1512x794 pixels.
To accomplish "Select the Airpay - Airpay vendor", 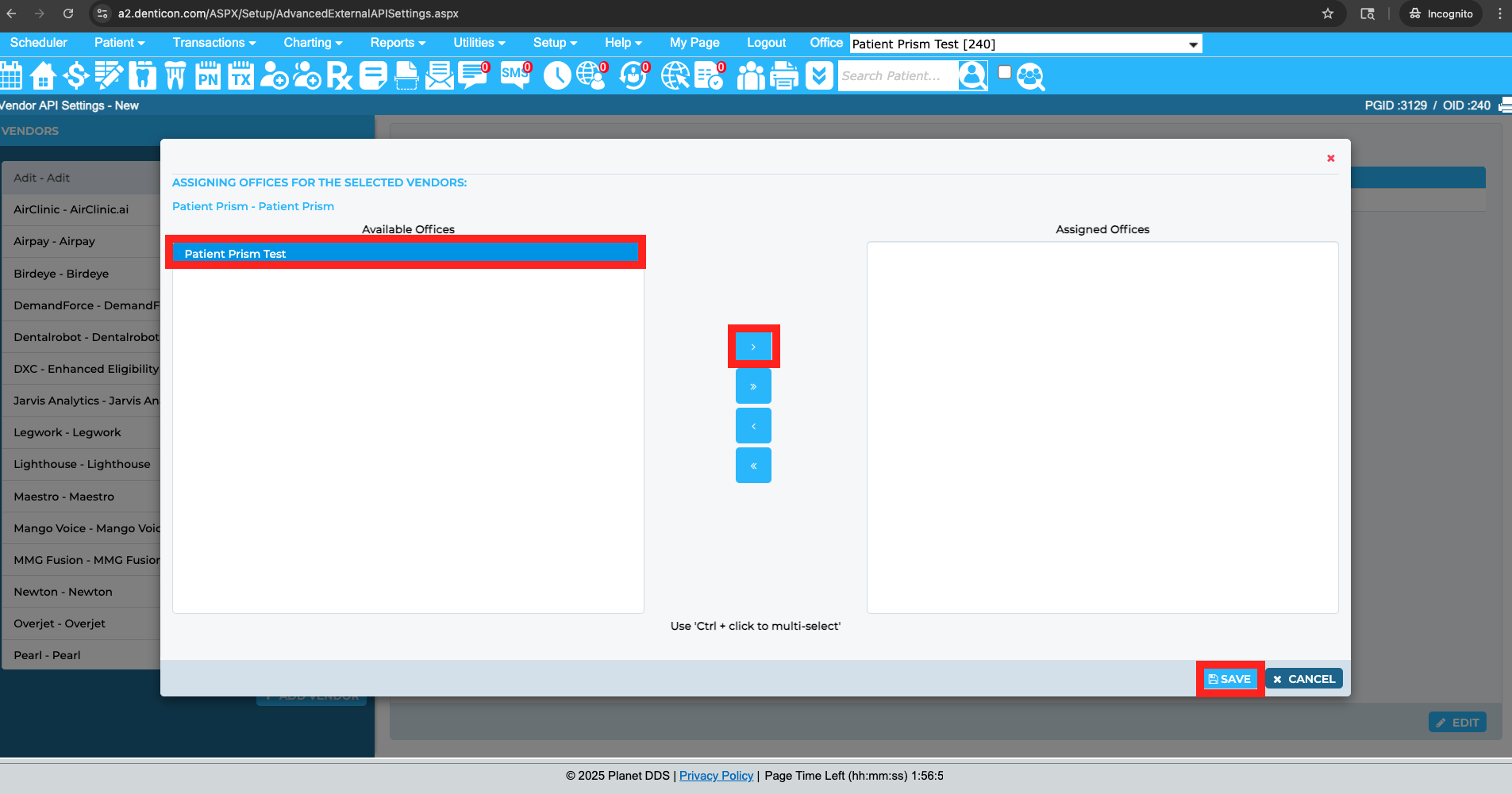I will [x=81, y=241].
